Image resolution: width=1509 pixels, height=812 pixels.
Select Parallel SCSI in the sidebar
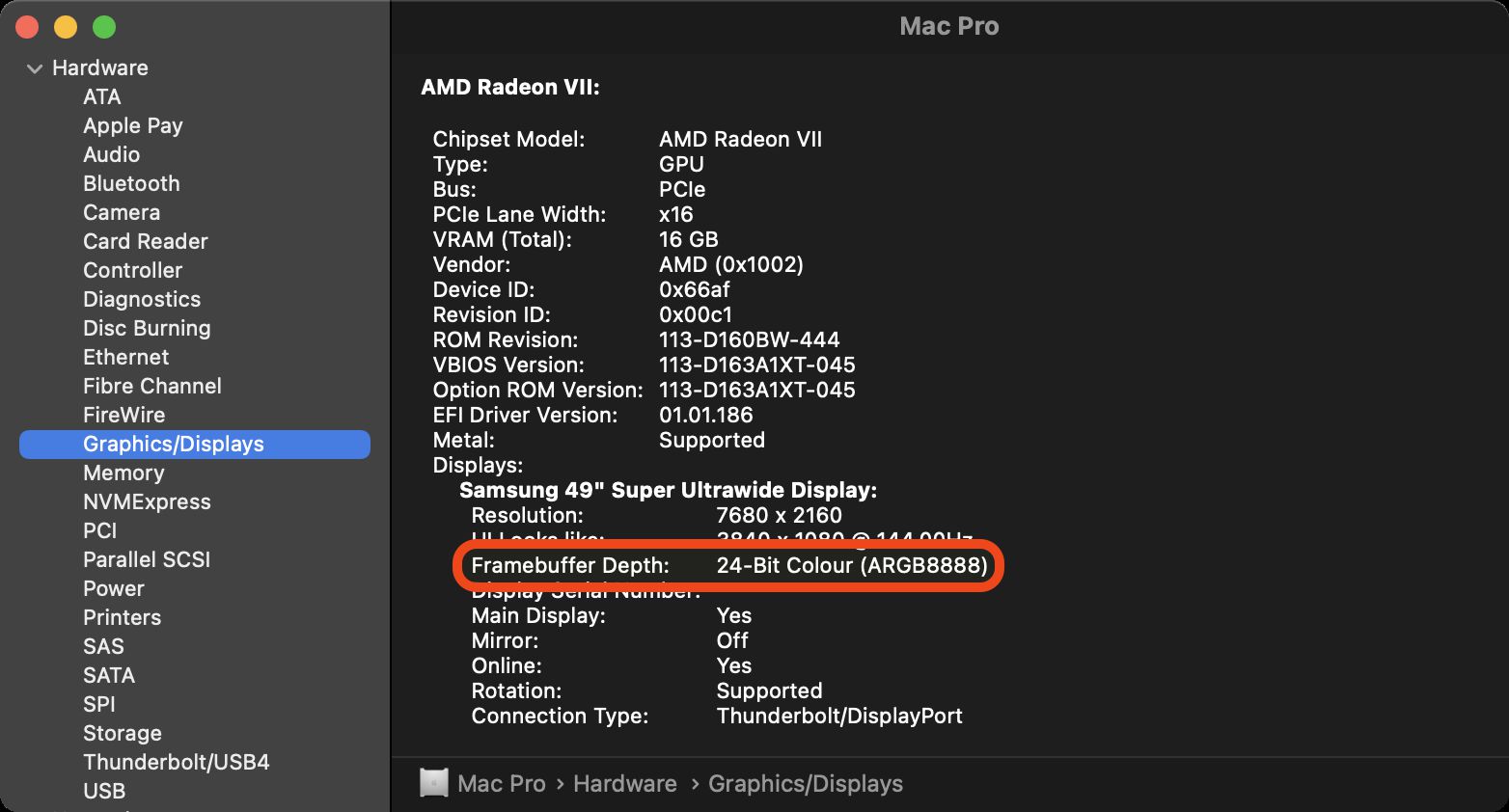[x=147, y=560]
